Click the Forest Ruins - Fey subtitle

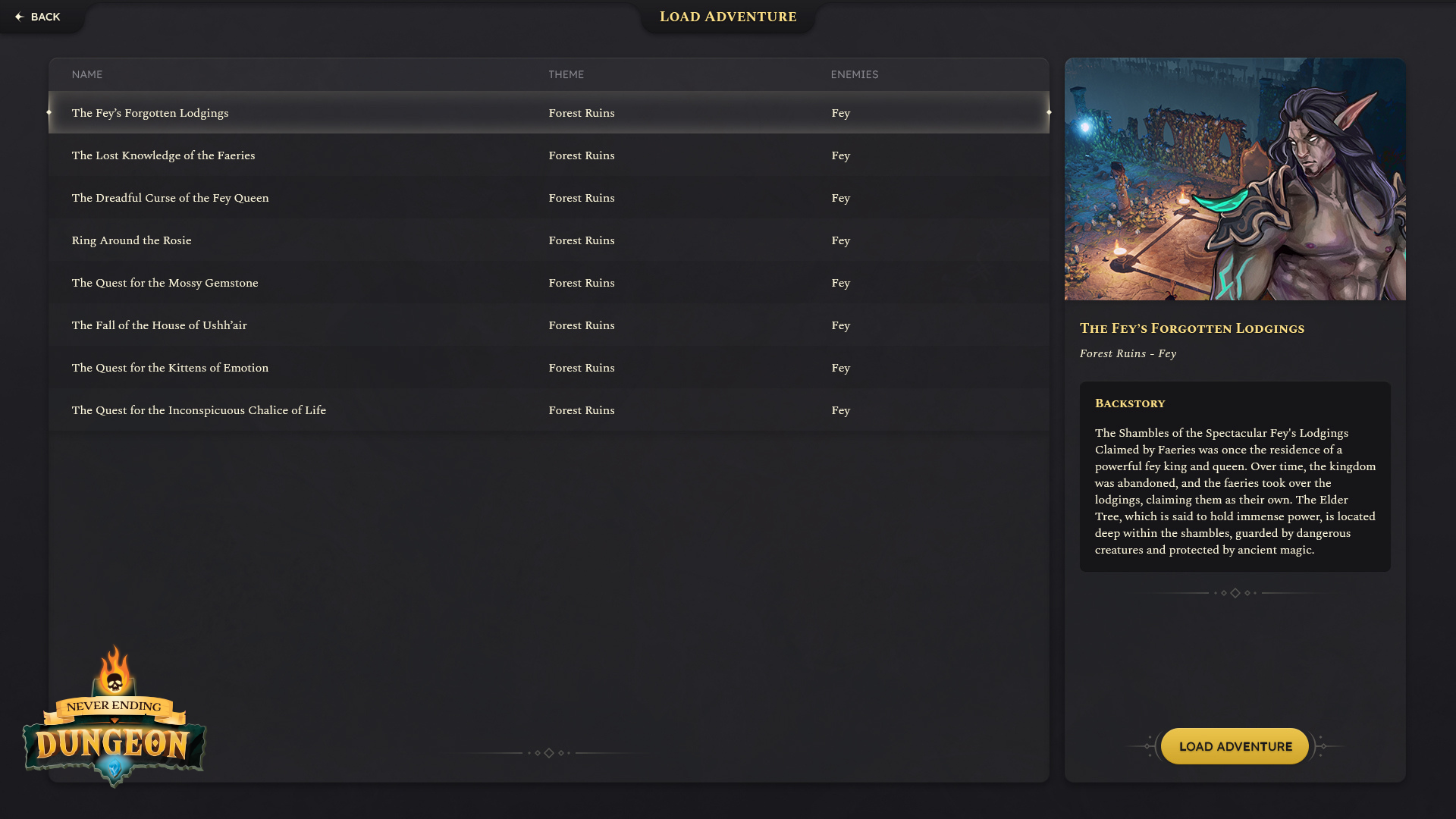[x=1128, y=353]
